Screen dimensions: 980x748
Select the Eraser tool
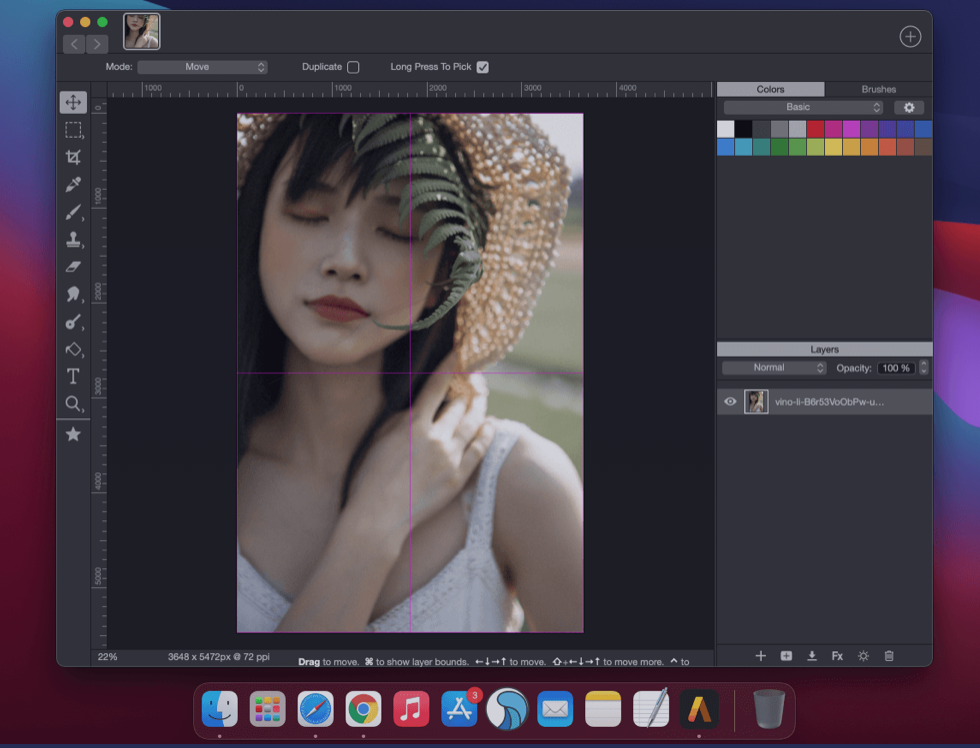click(x=74, y=267)
